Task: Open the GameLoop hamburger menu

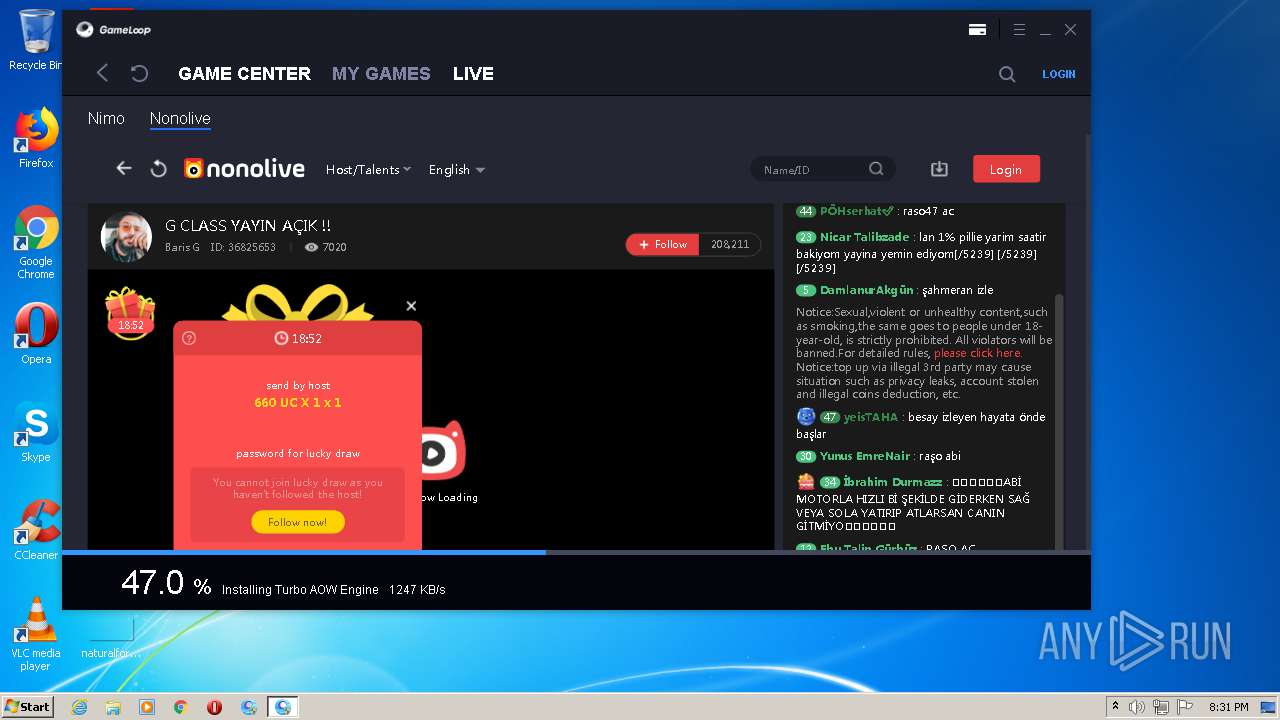Action: 1019,30
